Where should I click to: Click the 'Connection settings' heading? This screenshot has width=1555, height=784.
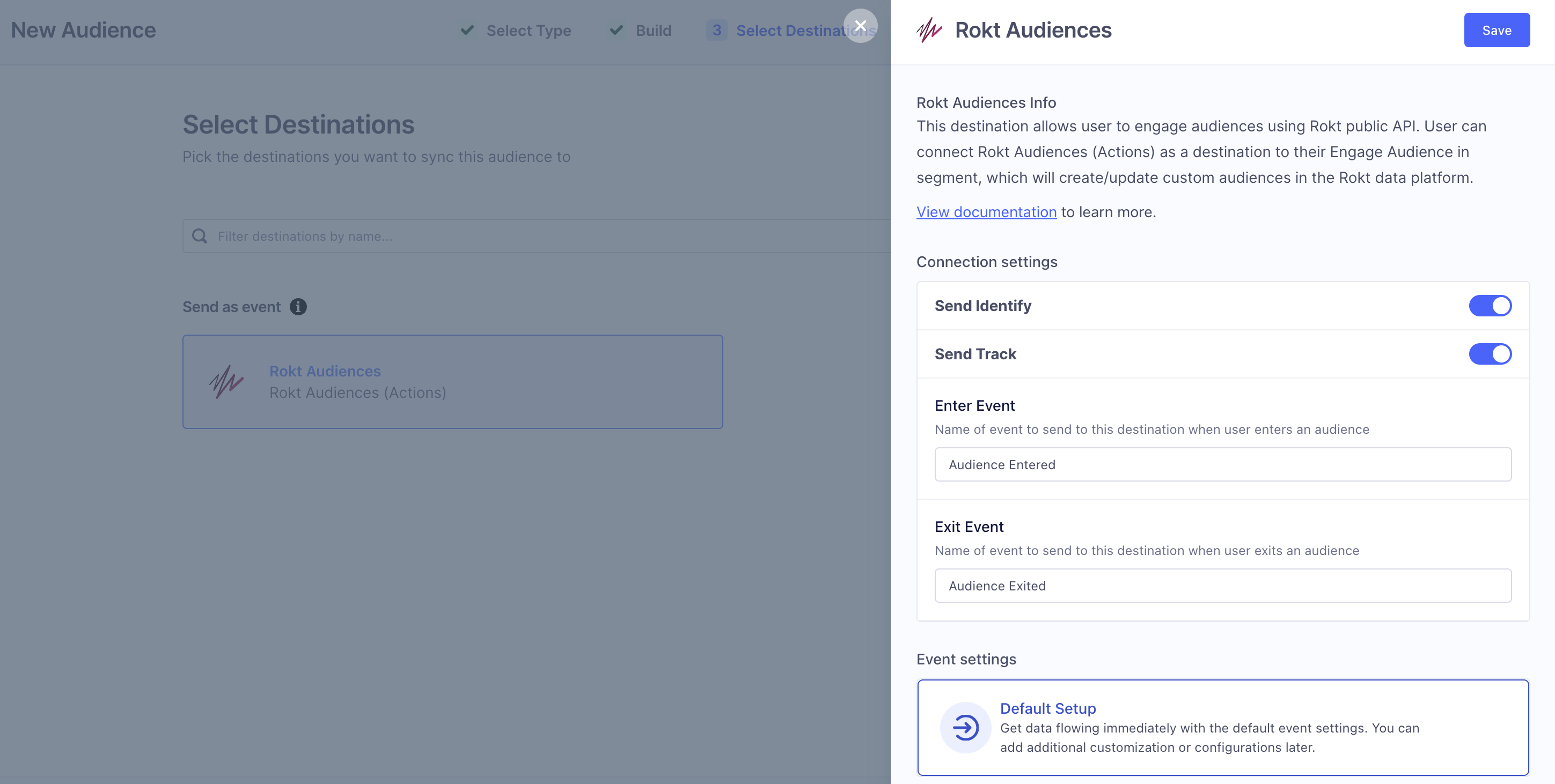tap(987, 262)
